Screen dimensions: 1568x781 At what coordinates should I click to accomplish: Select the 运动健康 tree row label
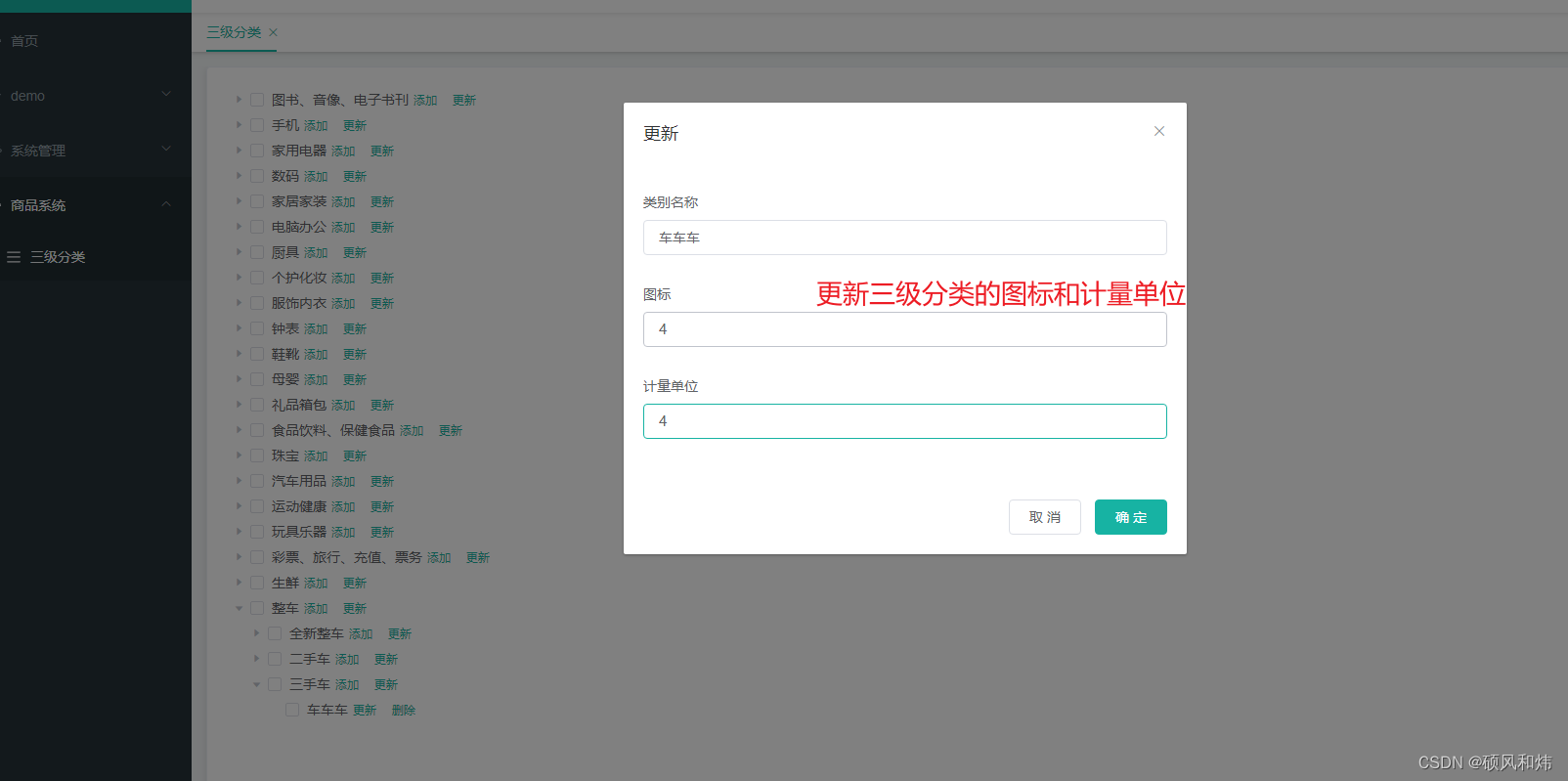299,506
